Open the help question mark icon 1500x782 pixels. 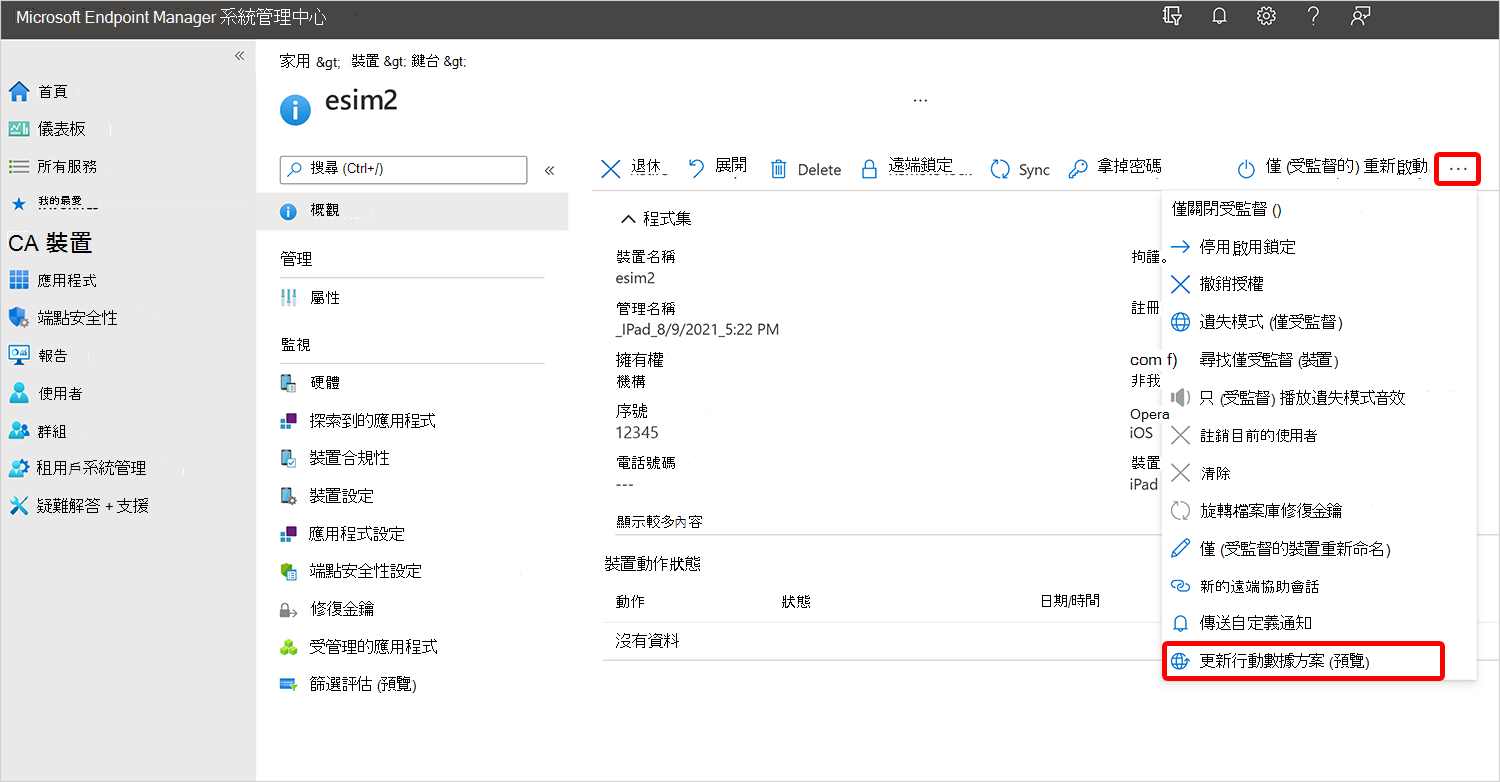[1314, 17]
